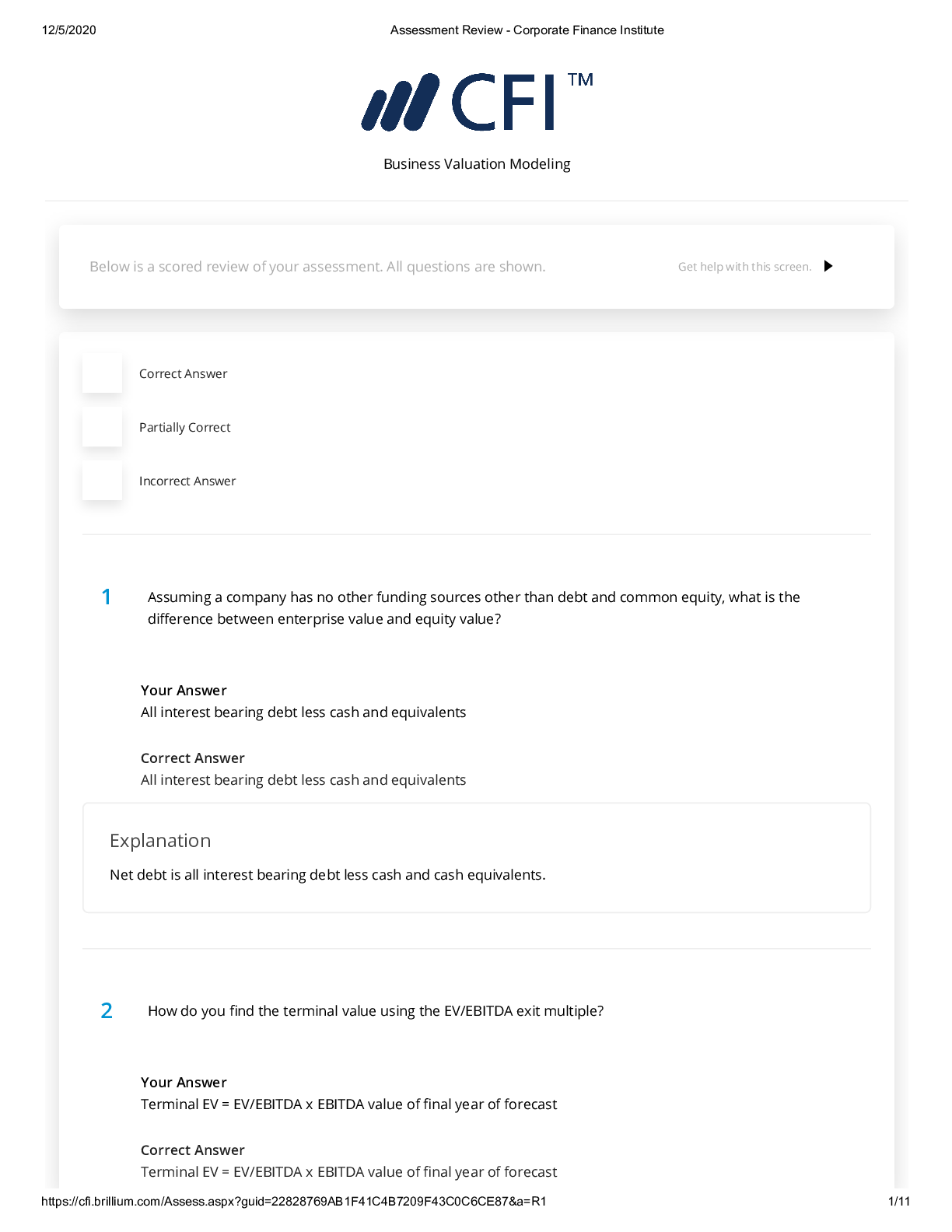Click the Correct Answer heading under question 2

[x=193, y=1150]
